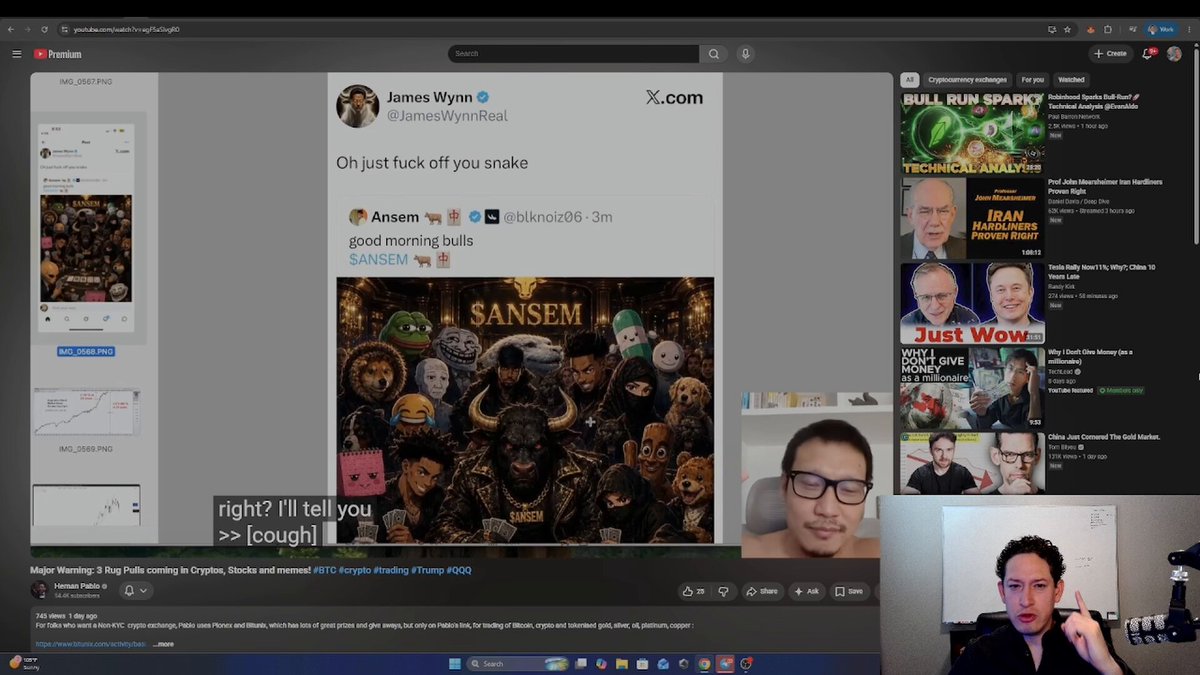
Task: Open the China gold market video thumbnail
Action: point(972,463)
